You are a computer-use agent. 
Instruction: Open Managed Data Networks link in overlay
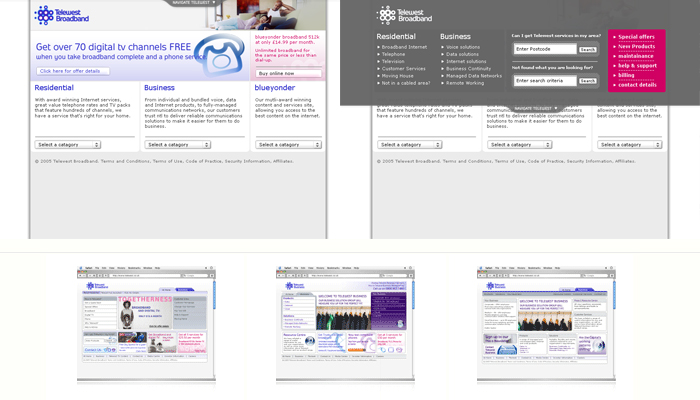click(474, 76)
